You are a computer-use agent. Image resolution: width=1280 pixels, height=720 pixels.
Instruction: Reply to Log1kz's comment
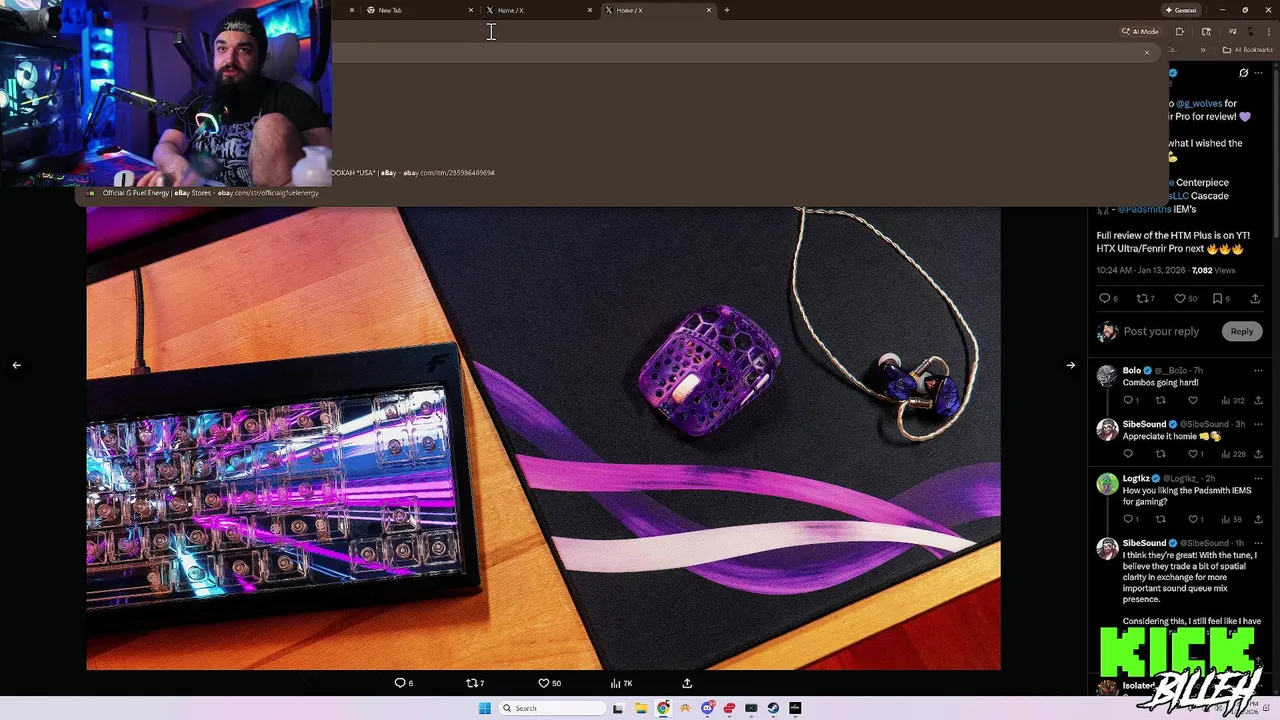pyautogui.click(x=1130, y=519)
